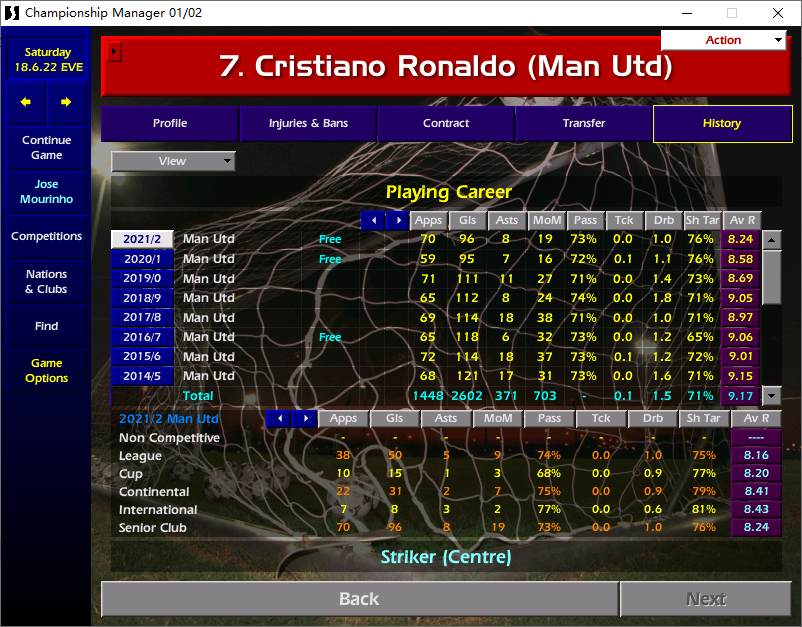This screenshot has height=627, width=802.
Task: Select the 2021/2 season row
Action: point(142,239)
